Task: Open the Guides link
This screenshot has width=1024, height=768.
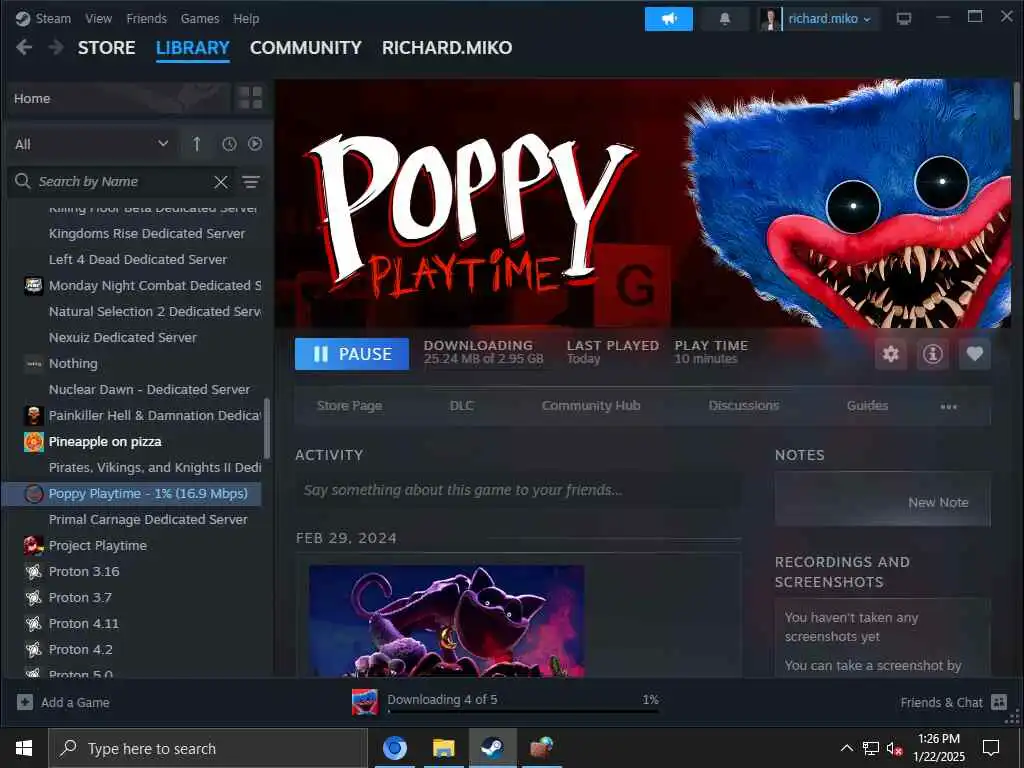Action: [x=867, y=406]
